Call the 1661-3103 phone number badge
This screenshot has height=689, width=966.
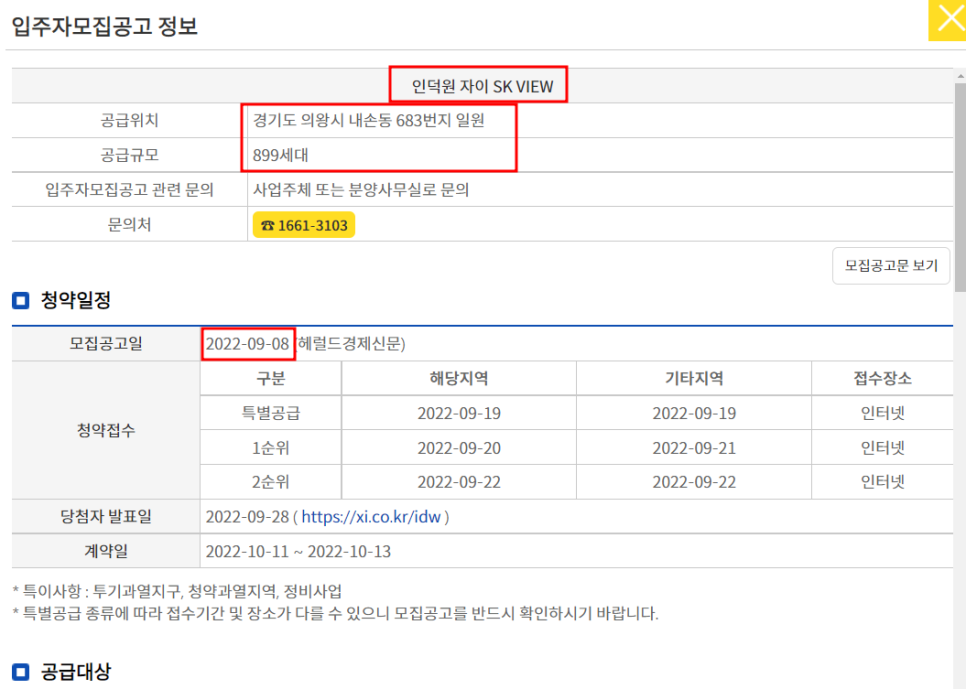[304, 225]
